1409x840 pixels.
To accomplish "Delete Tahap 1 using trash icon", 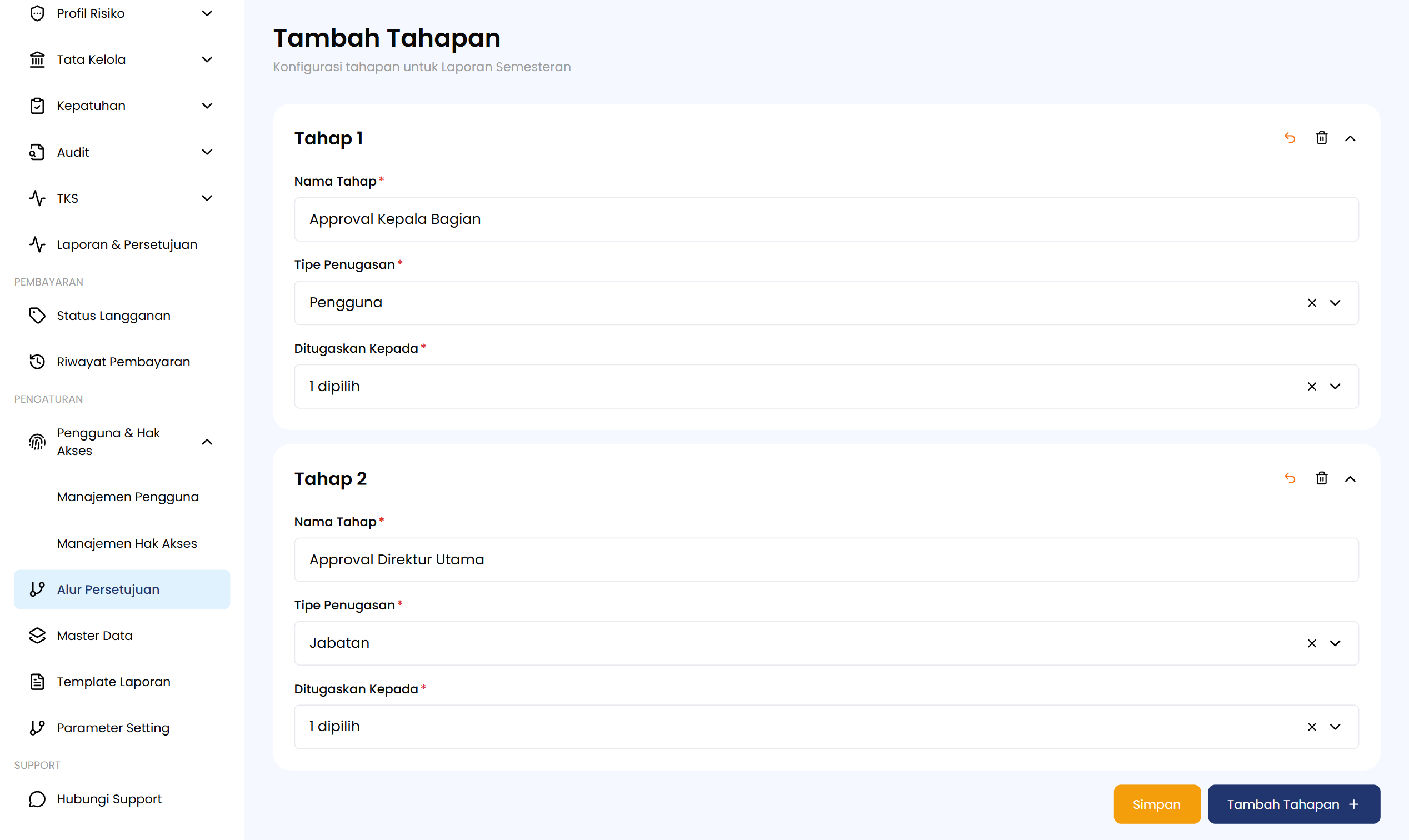I will (1321, 138).
